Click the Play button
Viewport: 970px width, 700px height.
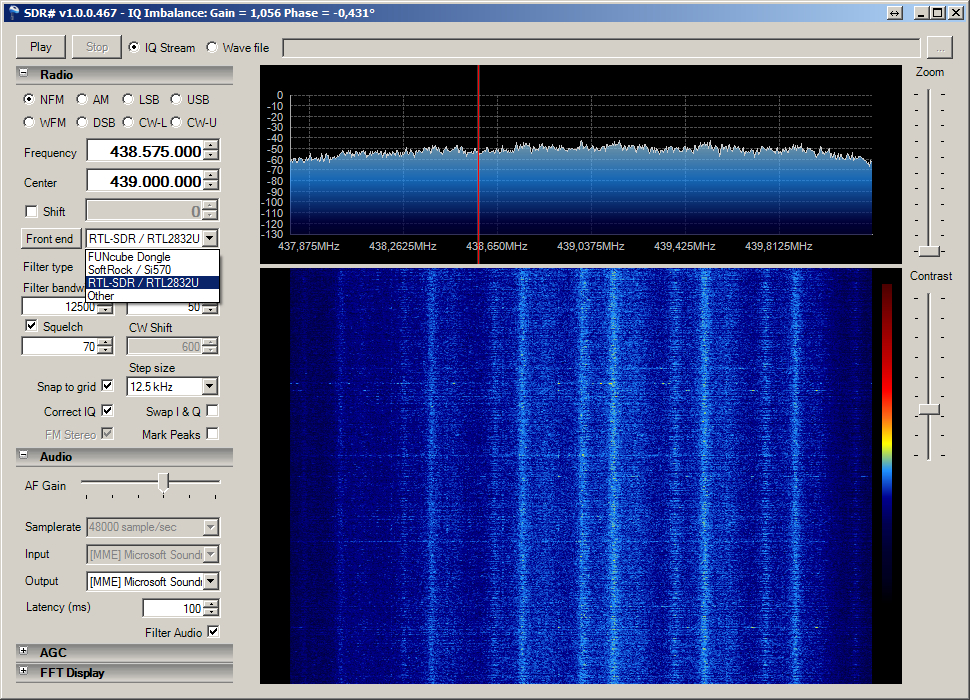pyautogui.click(x=41, y=47)
